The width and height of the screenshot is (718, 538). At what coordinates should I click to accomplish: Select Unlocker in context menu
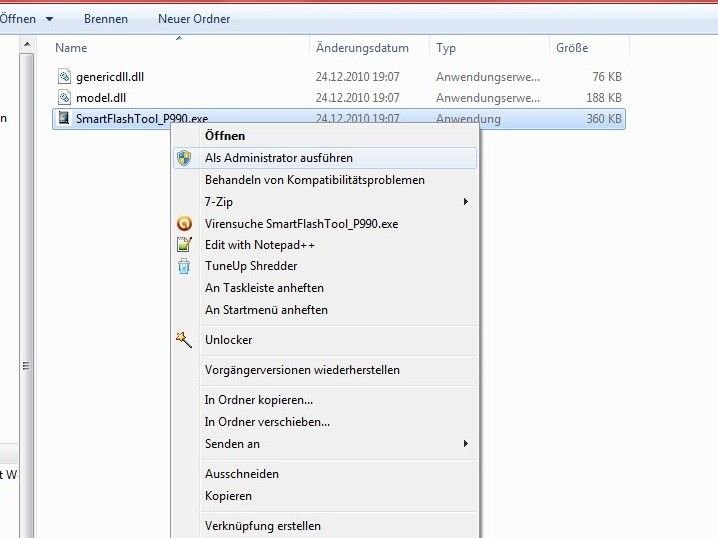coord(325,340)
